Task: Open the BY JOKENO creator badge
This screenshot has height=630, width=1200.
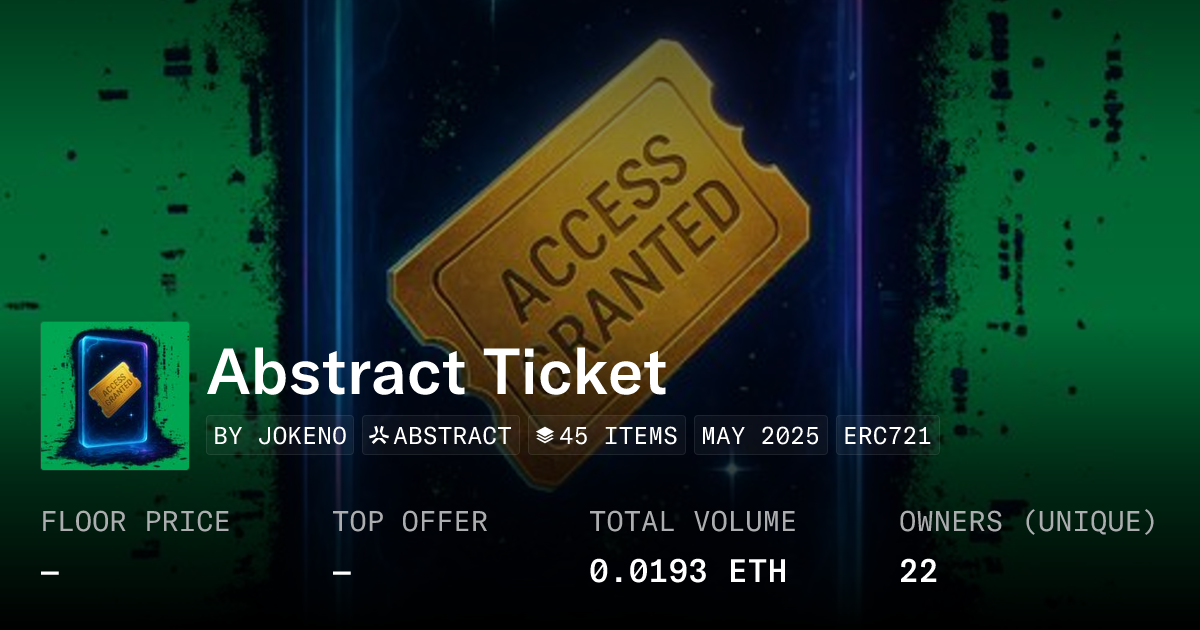Action: (280, 436)
